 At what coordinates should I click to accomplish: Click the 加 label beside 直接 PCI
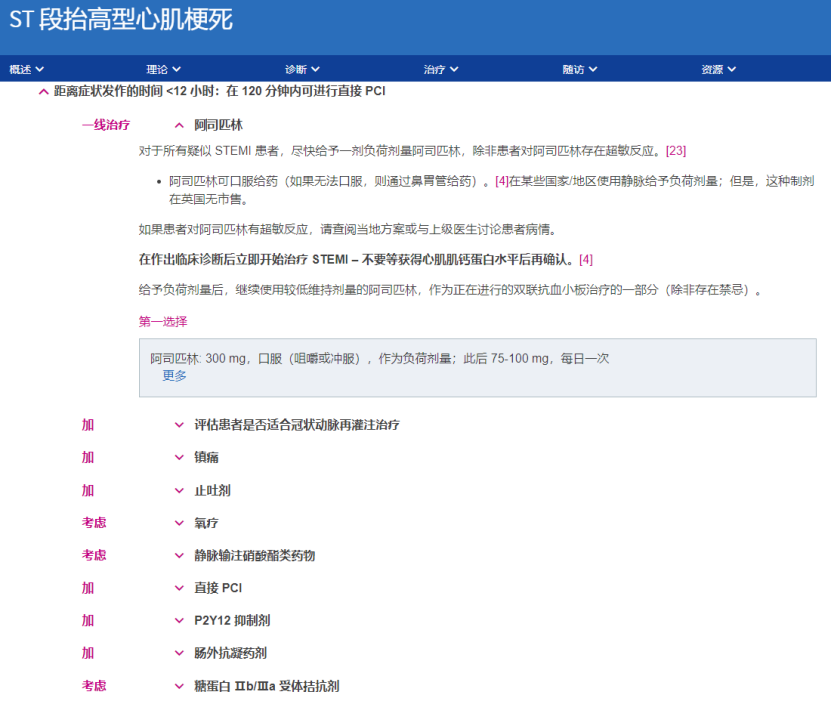coord(88,588)
